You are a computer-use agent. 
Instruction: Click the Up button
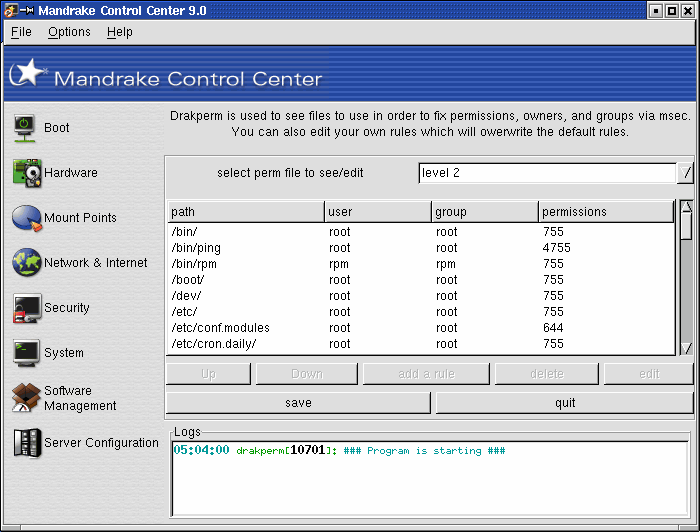click(208, 374)
